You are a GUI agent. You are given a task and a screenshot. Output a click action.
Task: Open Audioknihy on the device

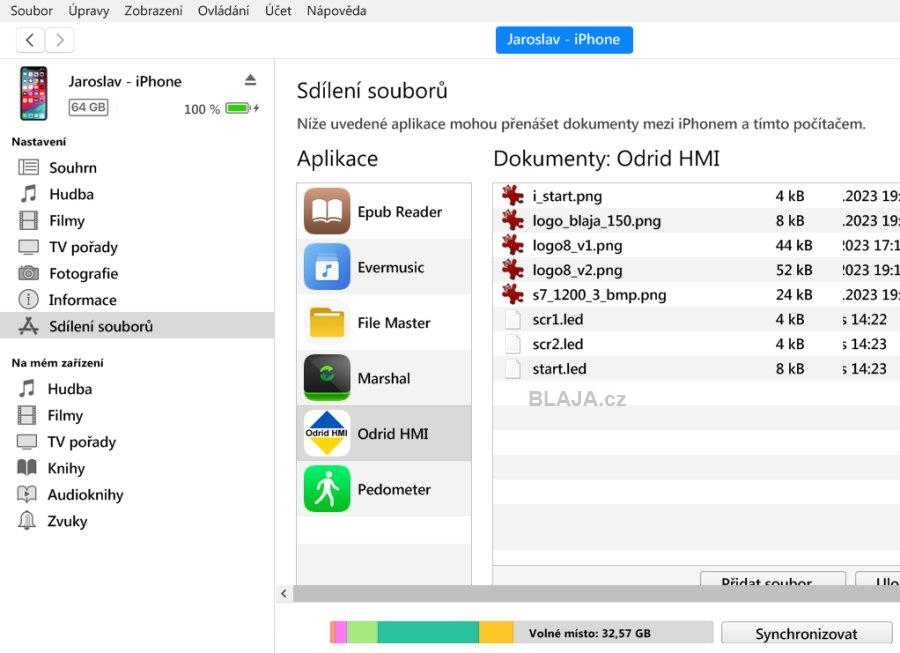tap(137, 495)
